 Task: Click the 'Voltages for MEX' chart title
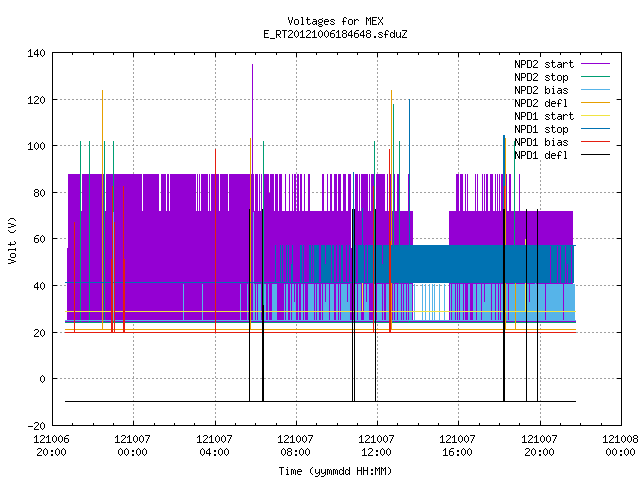pyautogui.click(x=335, y=21)
